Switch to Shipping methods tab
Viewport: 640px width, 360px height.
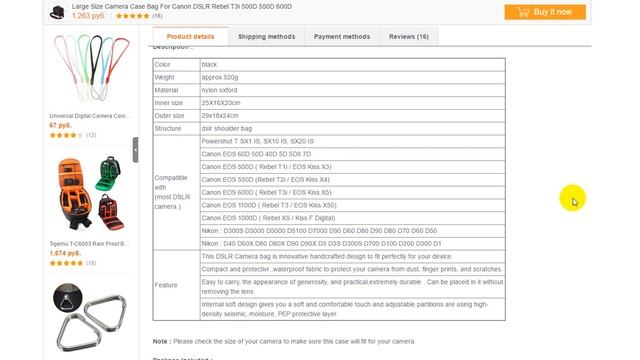[x=267, y=36]
